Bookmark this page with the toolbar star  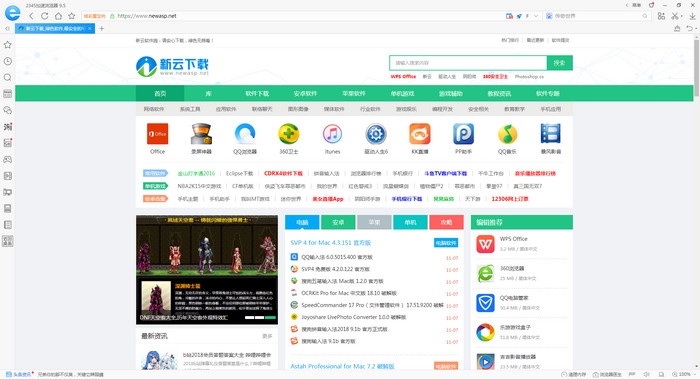click(x=71, y=16)
